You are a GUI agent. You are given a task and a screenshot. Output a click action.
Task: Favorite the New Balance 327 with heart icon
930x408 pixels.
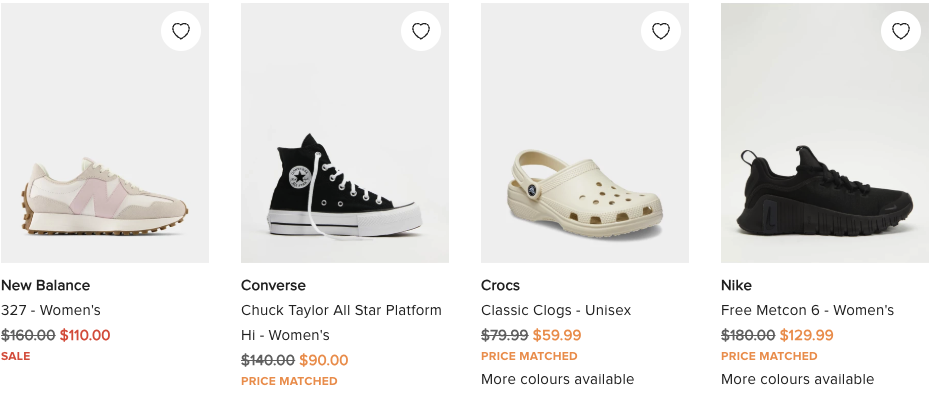181,31
